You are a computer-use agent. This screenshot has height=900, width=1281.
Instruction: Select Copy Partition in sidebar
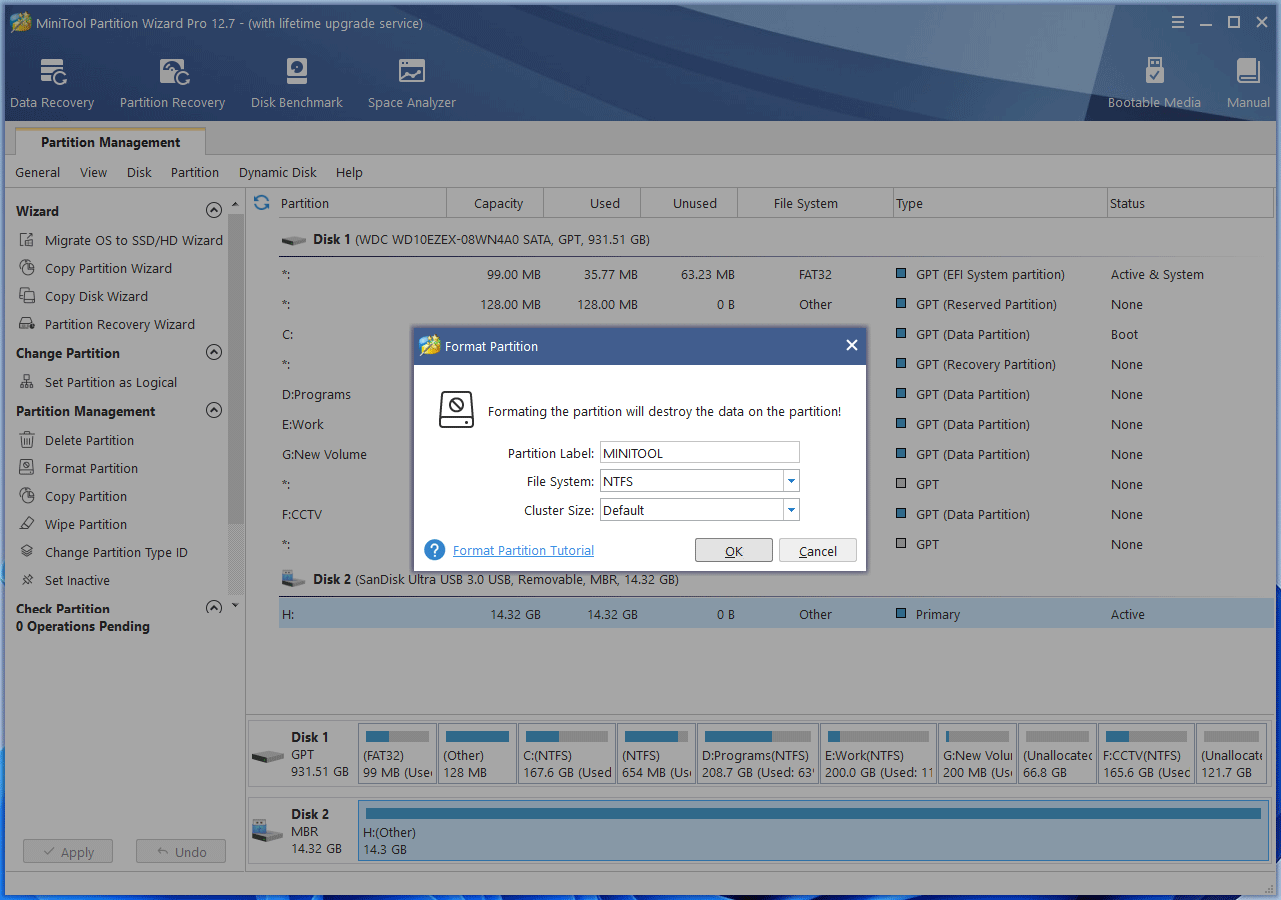[73, 496]
